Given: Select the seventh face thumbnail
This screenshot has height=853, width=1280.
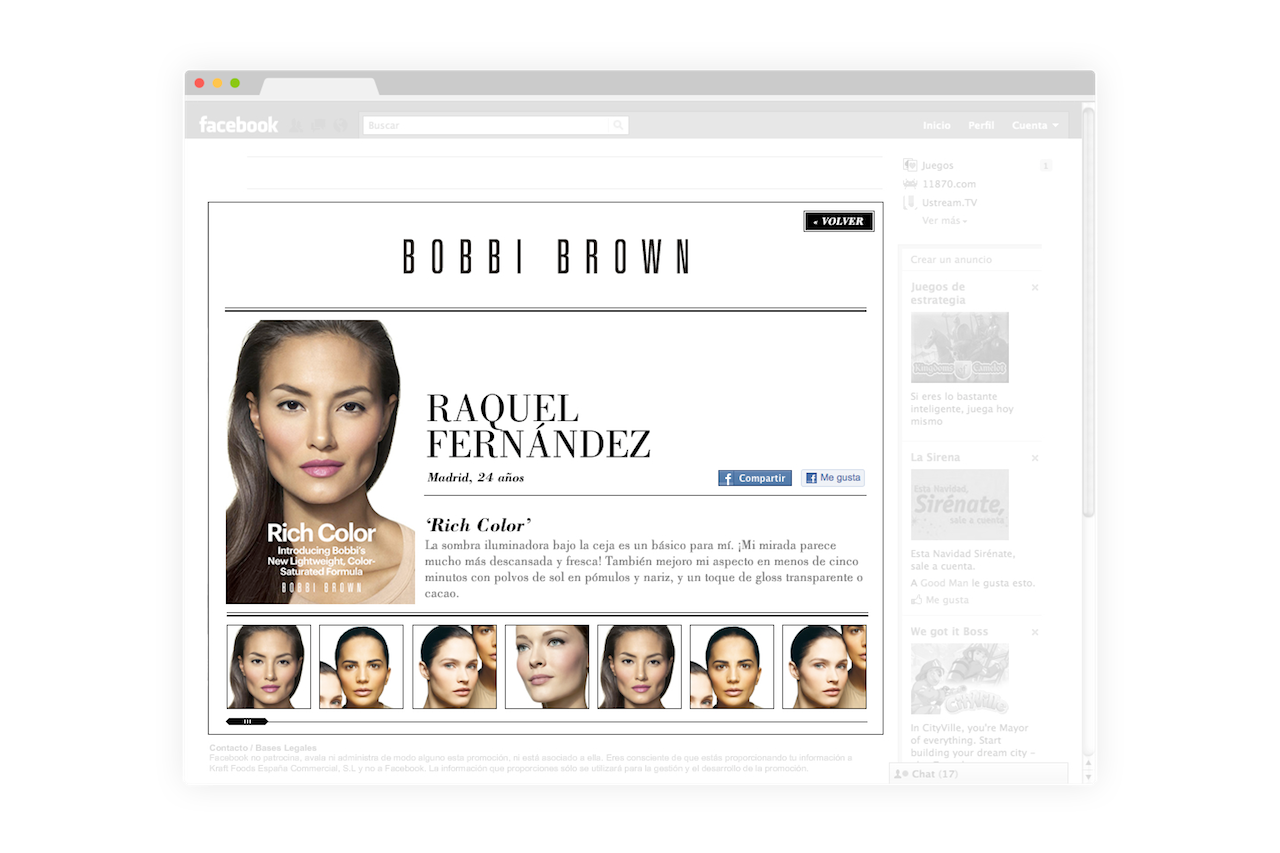Looking at the screenshot, I should (x=824, y=667).
